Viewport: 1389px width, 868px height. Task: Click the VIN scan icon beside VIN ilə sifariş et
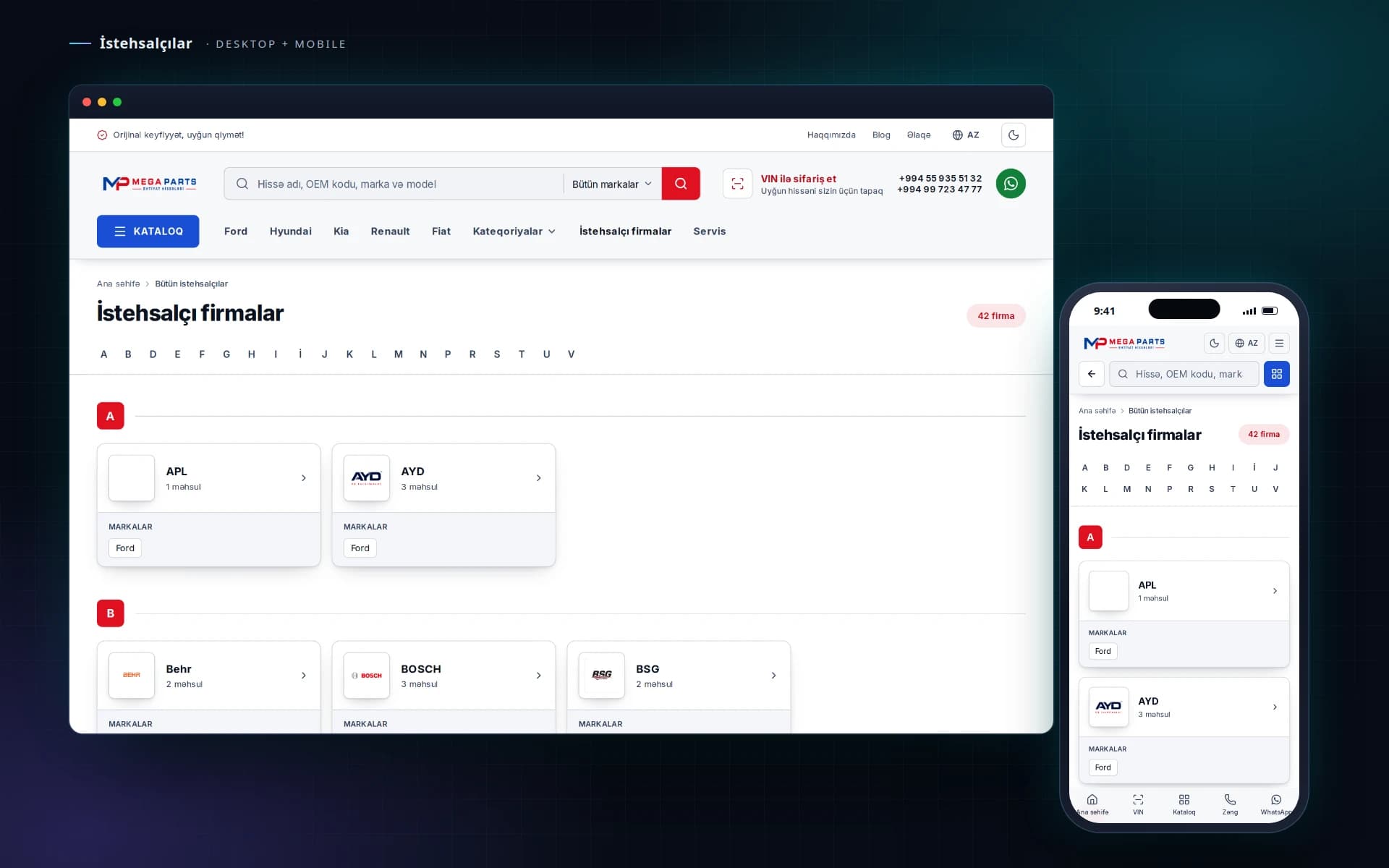pos(737,184)
